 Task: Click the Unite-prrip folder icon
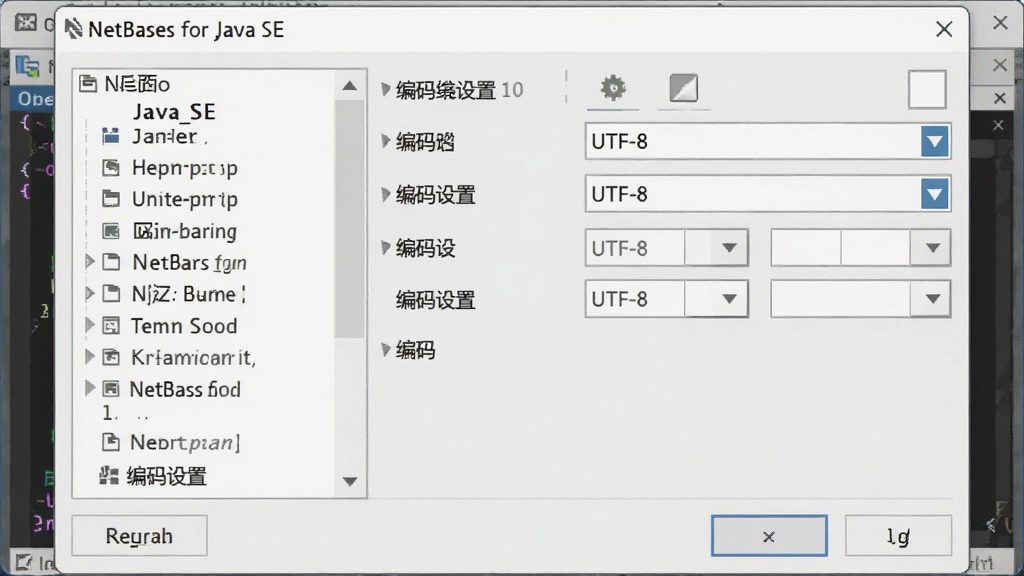111,199
